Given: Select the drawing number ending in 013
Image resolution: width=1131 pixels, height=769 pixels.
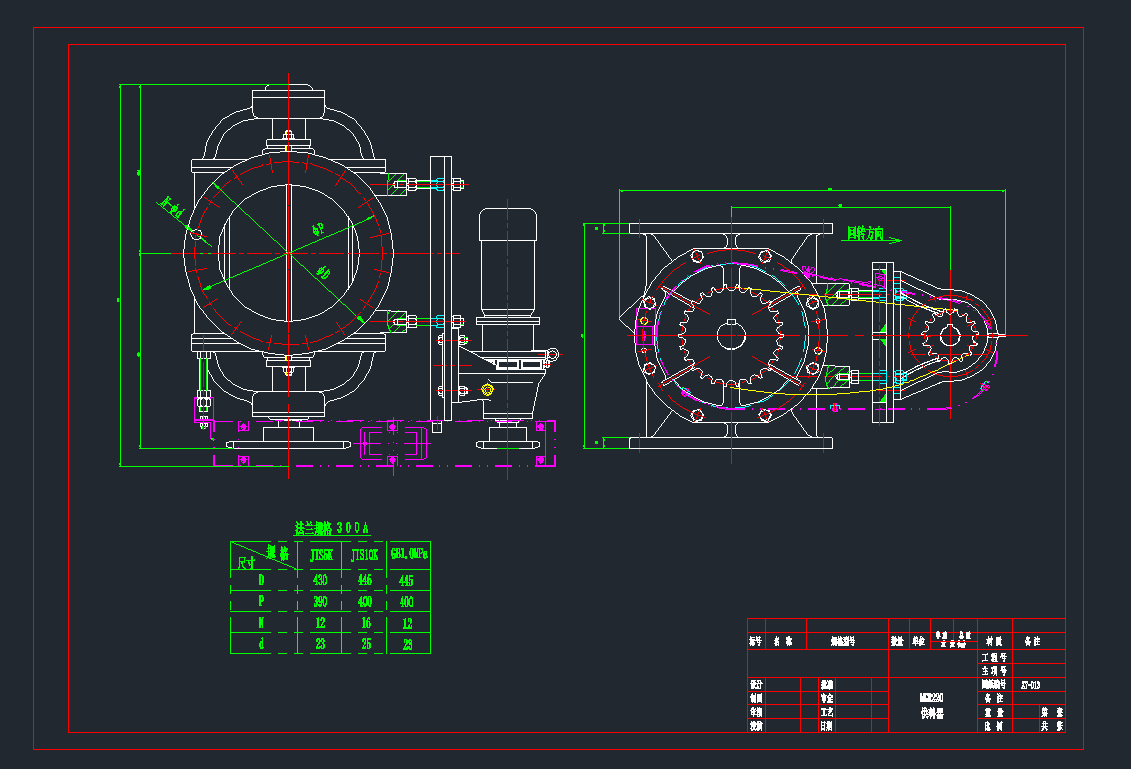Looking at the screenshot, I should 1030,685.
